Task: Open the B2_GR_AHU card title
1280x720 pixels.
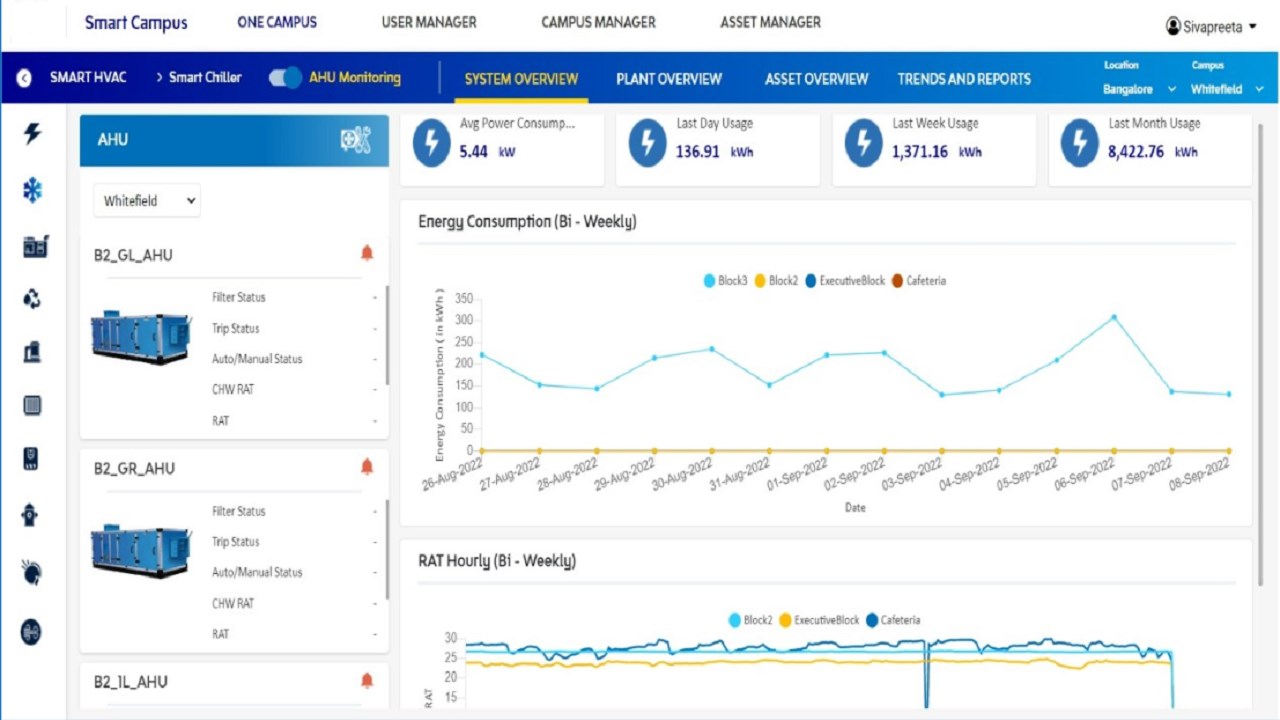Action: pyautogui.click(x=134, y=468)
